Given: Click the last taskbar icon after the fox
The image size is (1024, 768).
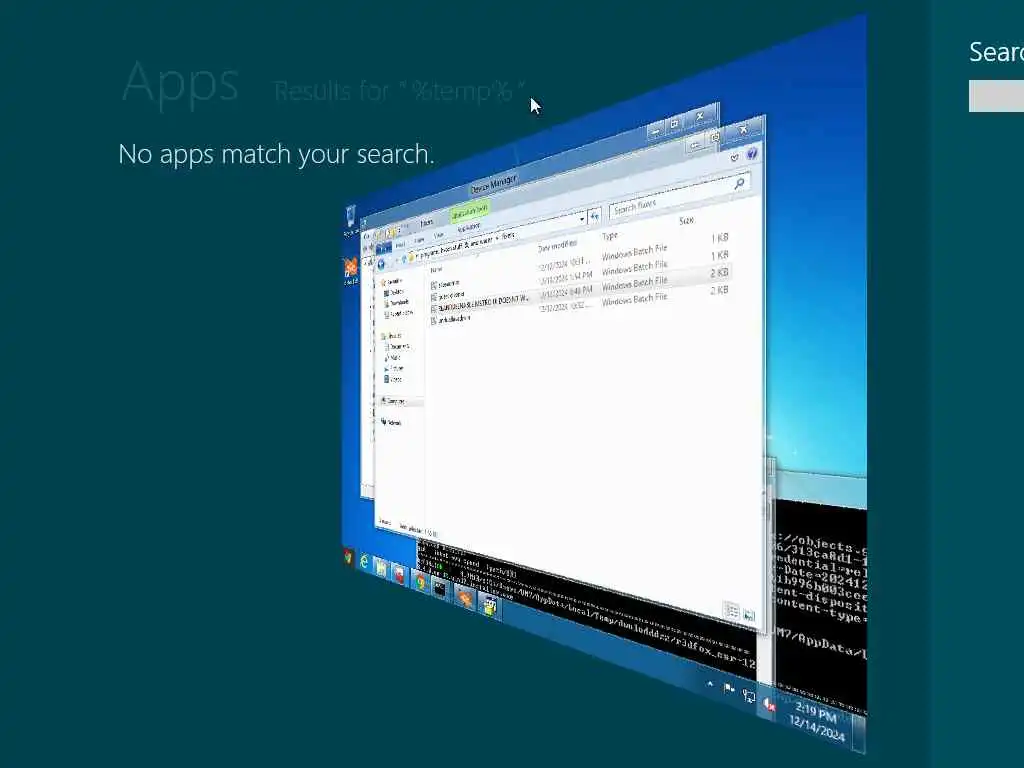Looking at the screenshot, I should click(489, 607).
